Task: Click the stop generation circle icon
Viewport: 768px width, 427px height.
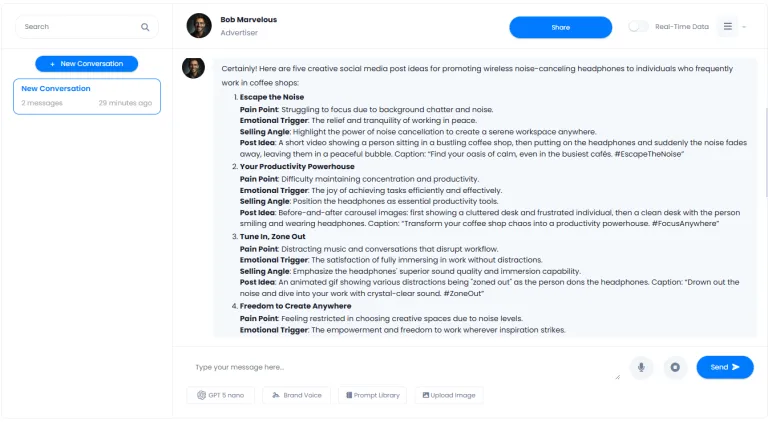Action: (675, 367)
